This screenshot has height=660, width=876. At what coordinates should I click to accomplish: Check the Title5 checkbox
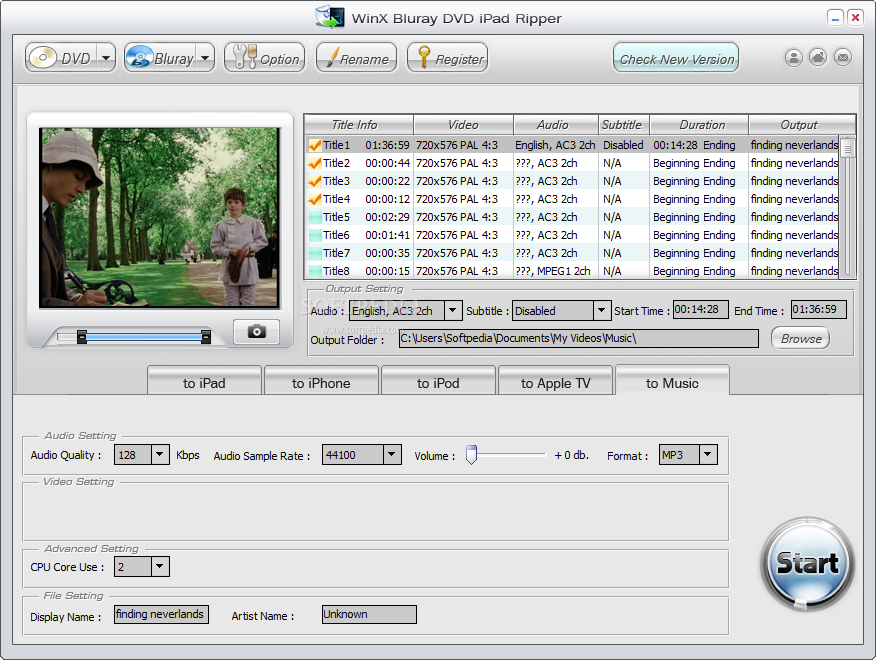point(315,217)
